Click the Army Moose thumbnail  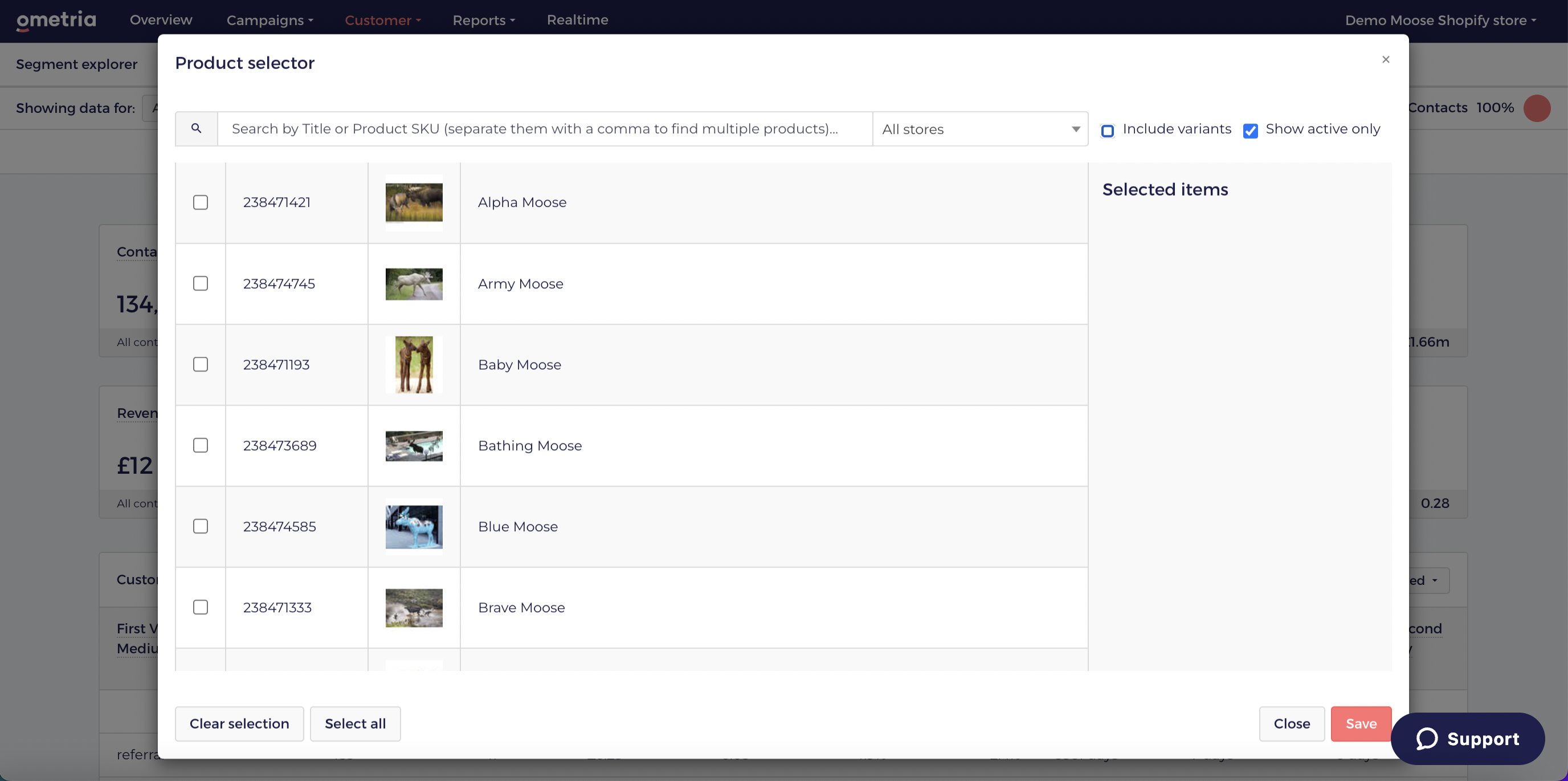coord(414,284)
